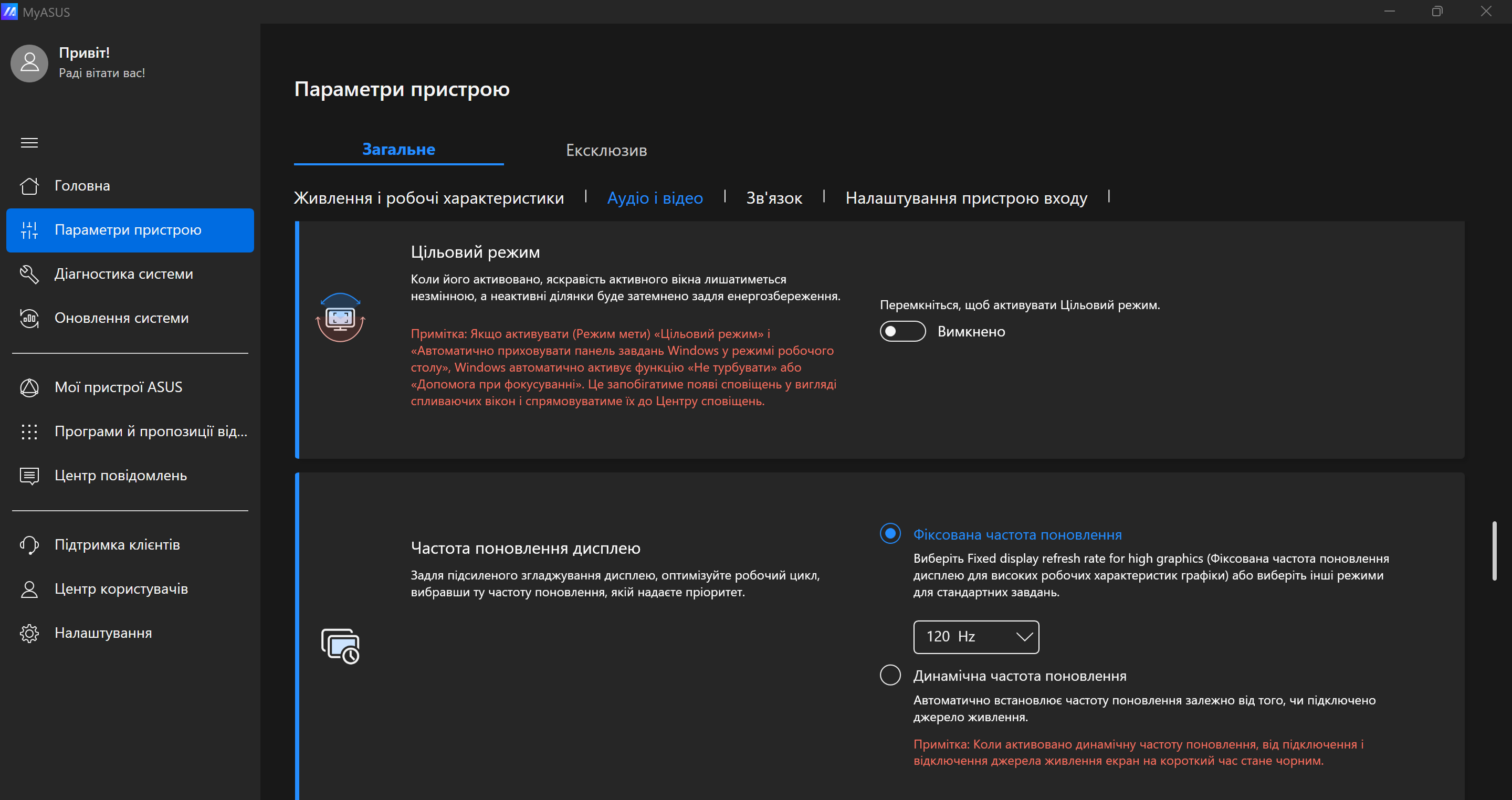
Task: Switch to the Ексклюзив tab
Action: click(x=606, y=150)
